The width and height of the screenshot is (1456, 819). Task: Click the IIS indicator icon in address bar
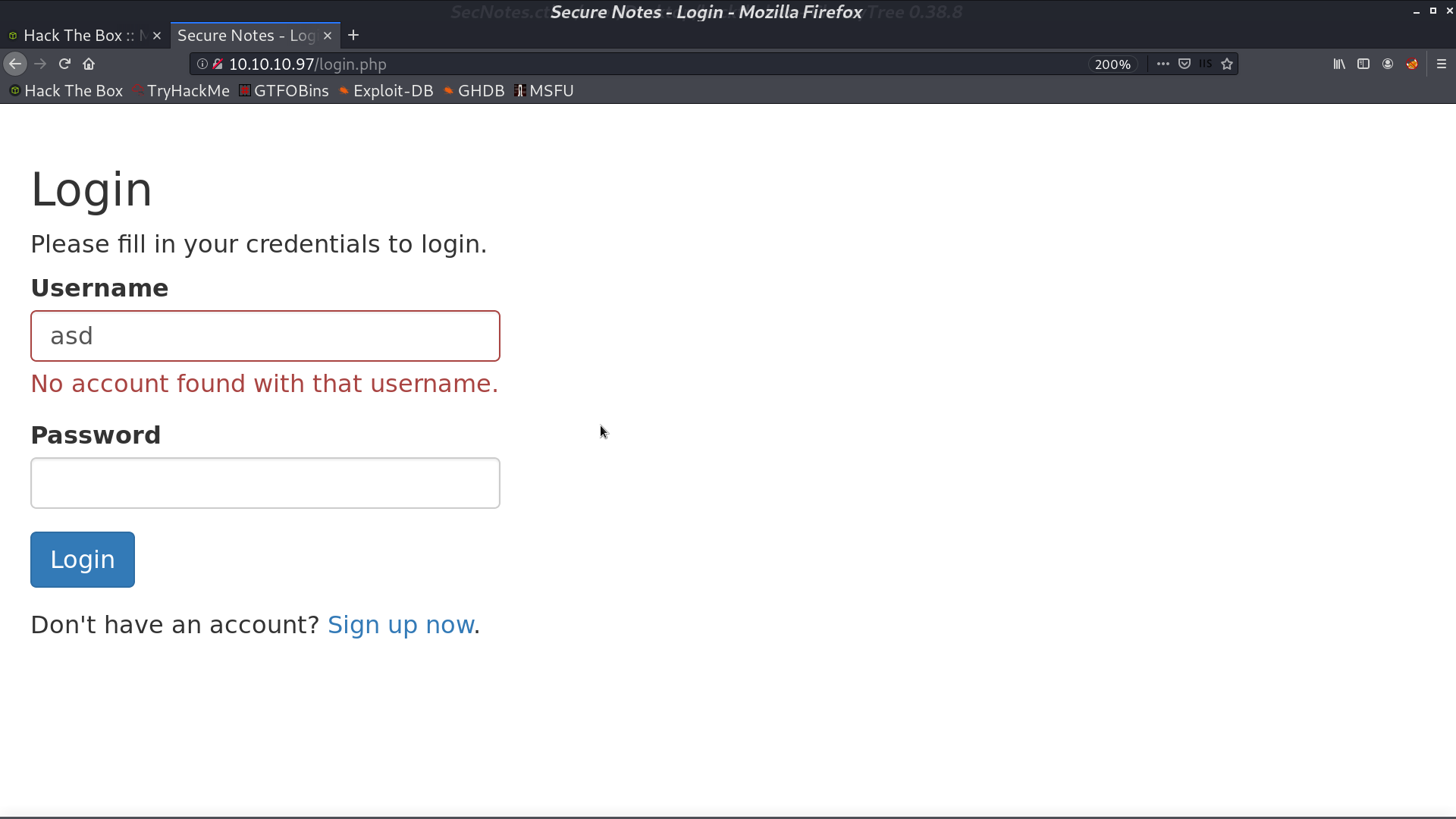point(1206,64)
